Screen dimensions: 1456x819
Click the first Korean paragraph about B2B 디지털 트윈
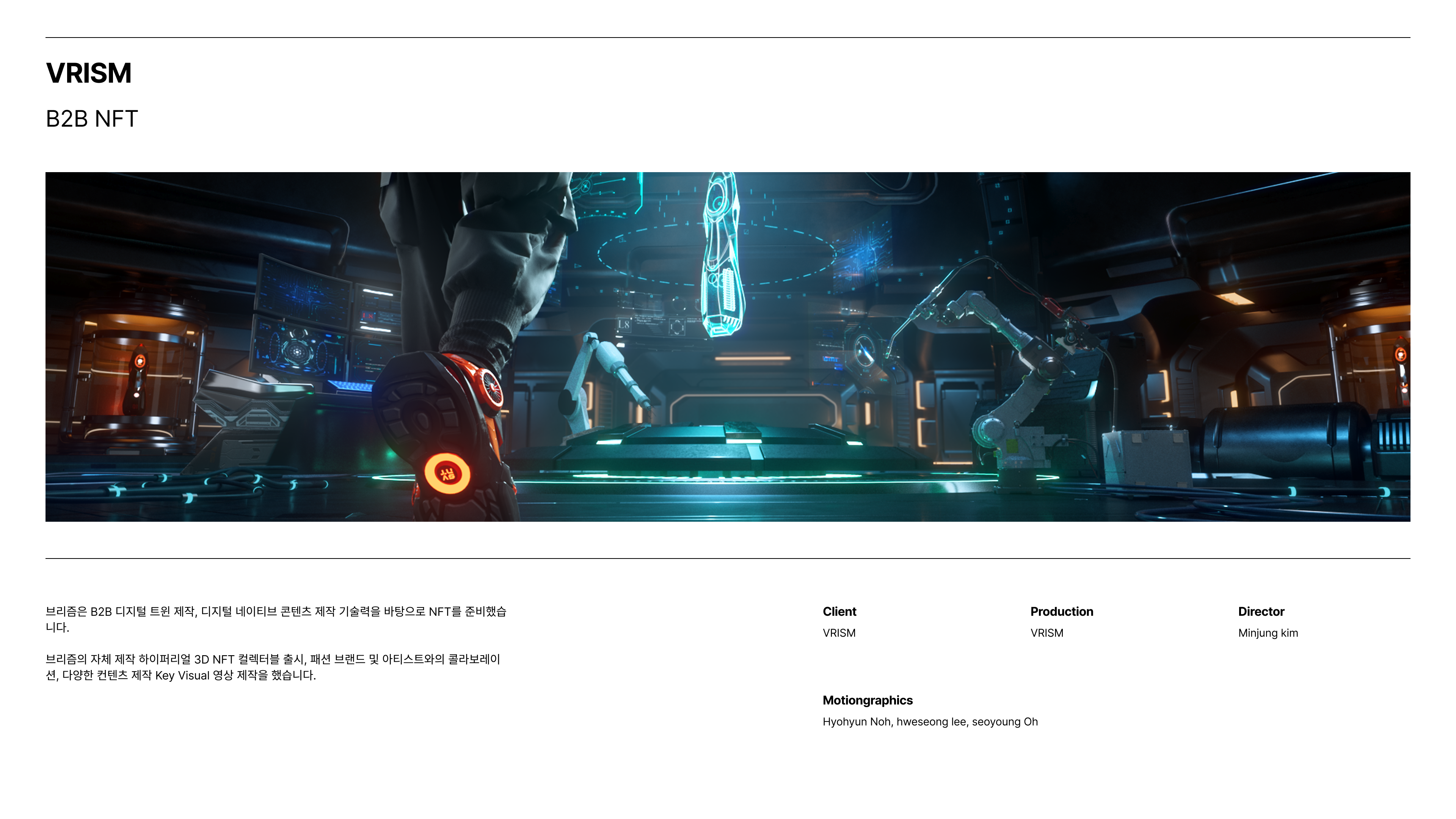point(276,620)
